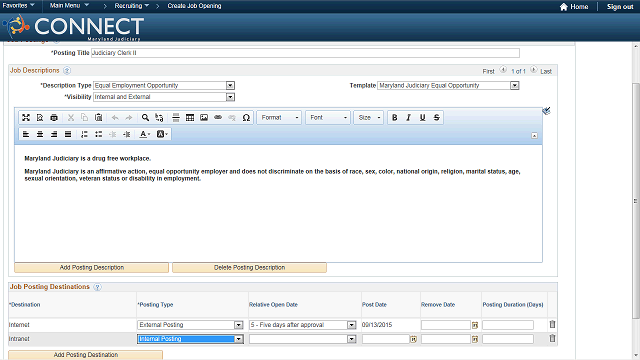Apply italic formatting with I icon
This screenshot has width=640, height=360.
pyautogui.click(x=409, y=118)
